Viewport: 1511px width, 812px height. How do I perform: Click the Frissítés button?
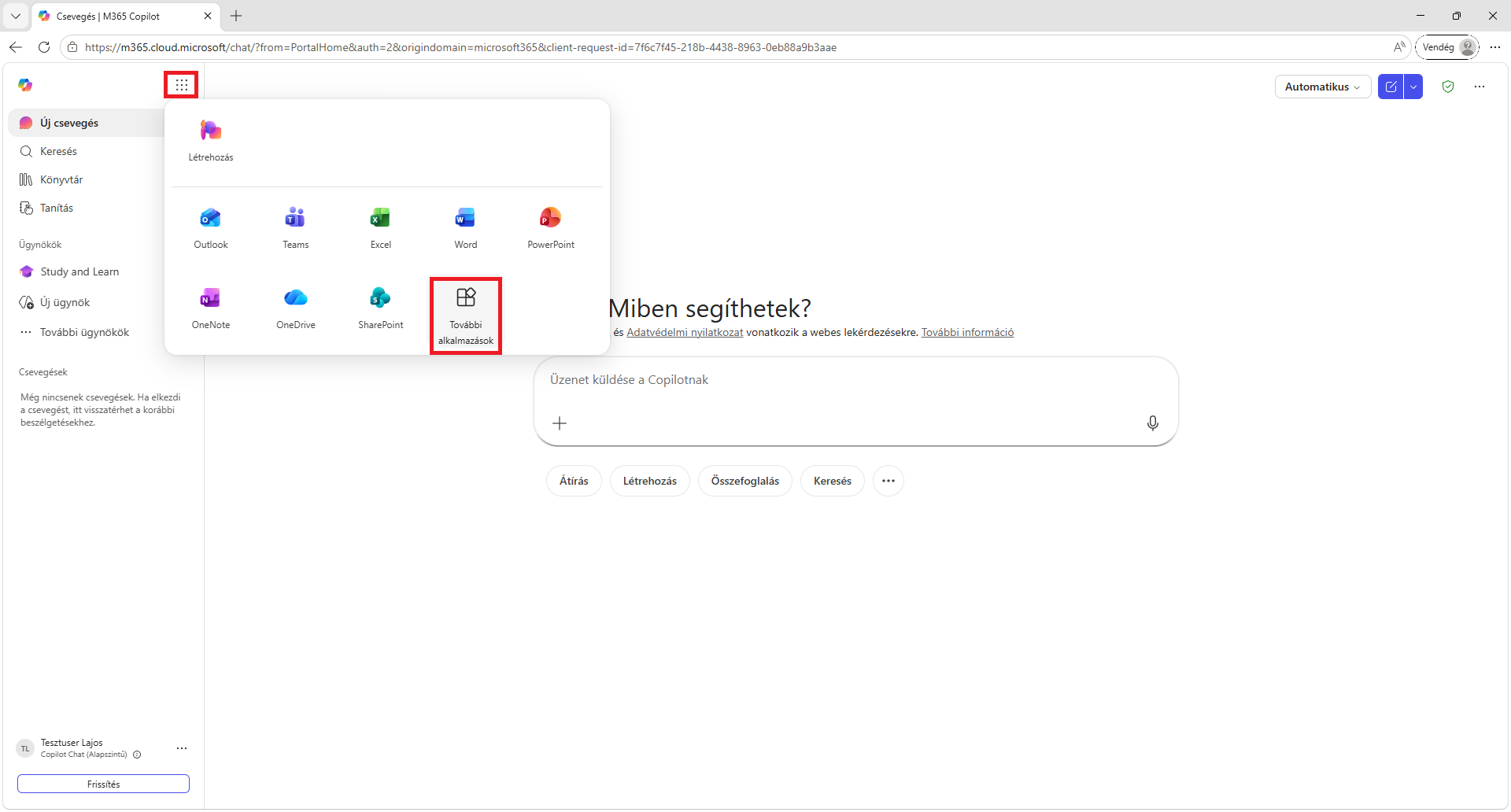103,784
